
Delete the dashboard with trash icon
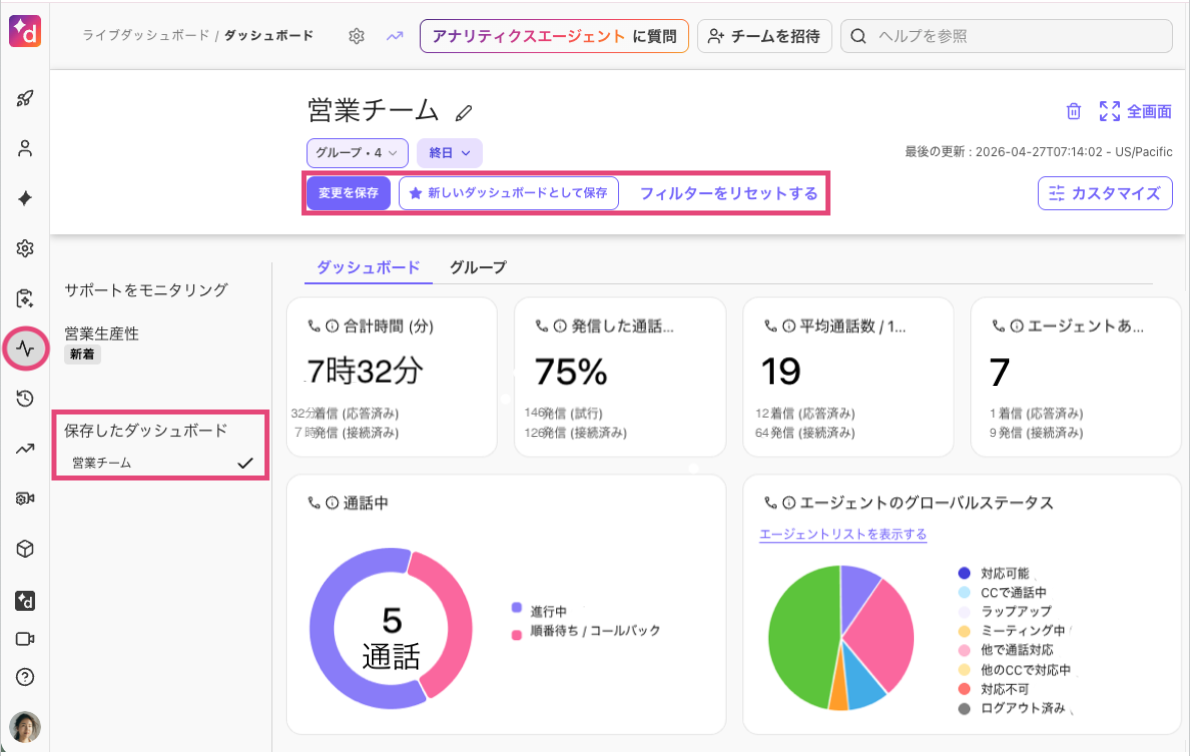click(x=1073, y=112)
